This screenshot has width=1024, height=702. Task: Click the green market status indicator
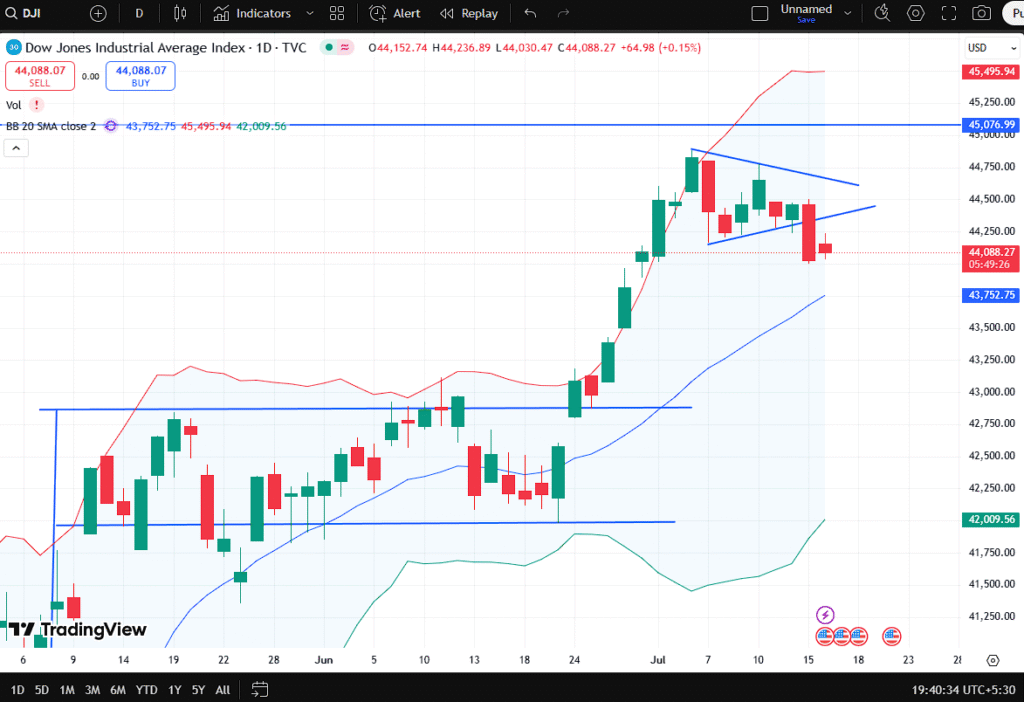coord(329,48)
